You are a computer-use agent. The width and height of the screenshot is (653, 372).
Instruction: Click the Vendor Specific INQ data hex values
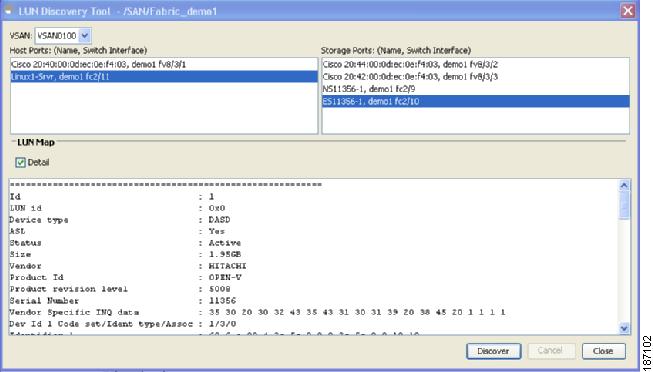pyautogui.click(x=357, y=312)
